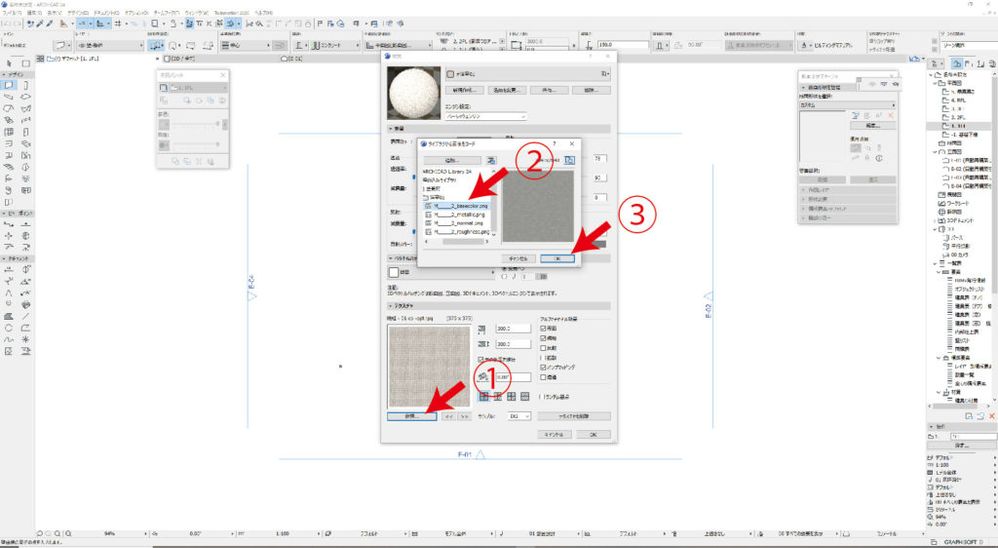
Task: Click the Redo icon in the top toolbar
Action: [19, 24]
